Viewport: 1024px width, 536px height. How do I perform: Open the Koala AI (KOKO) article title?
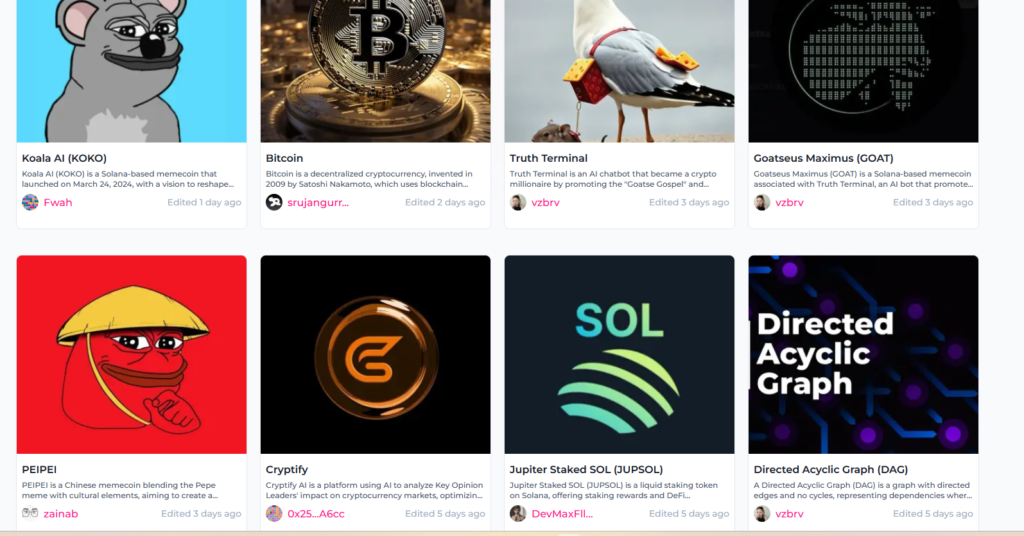pyautogui.click(x=64, y=158)
